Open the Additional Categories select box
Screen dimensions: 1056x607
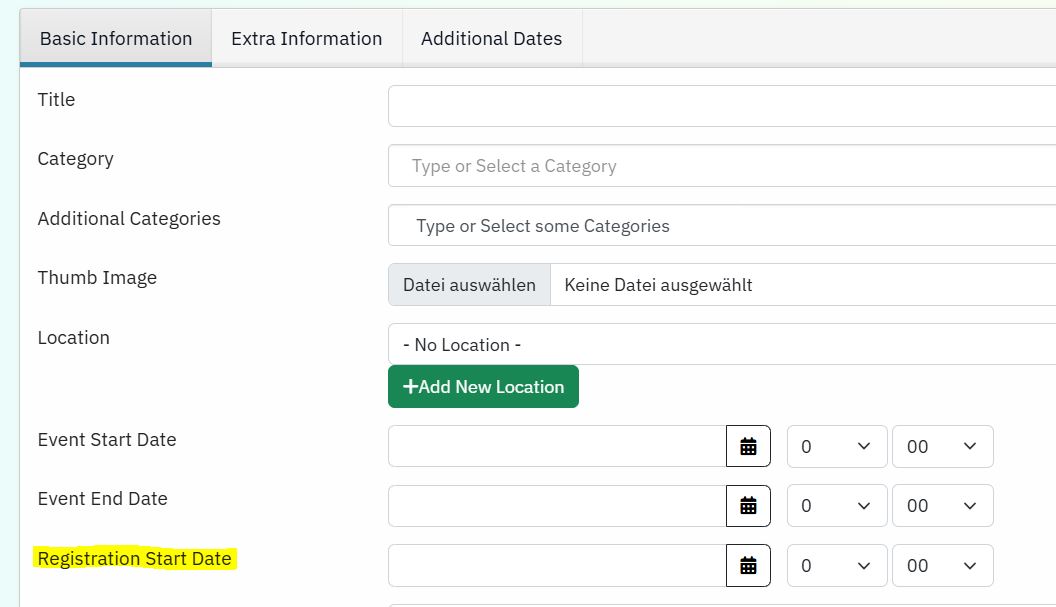(x=720, y=226)
